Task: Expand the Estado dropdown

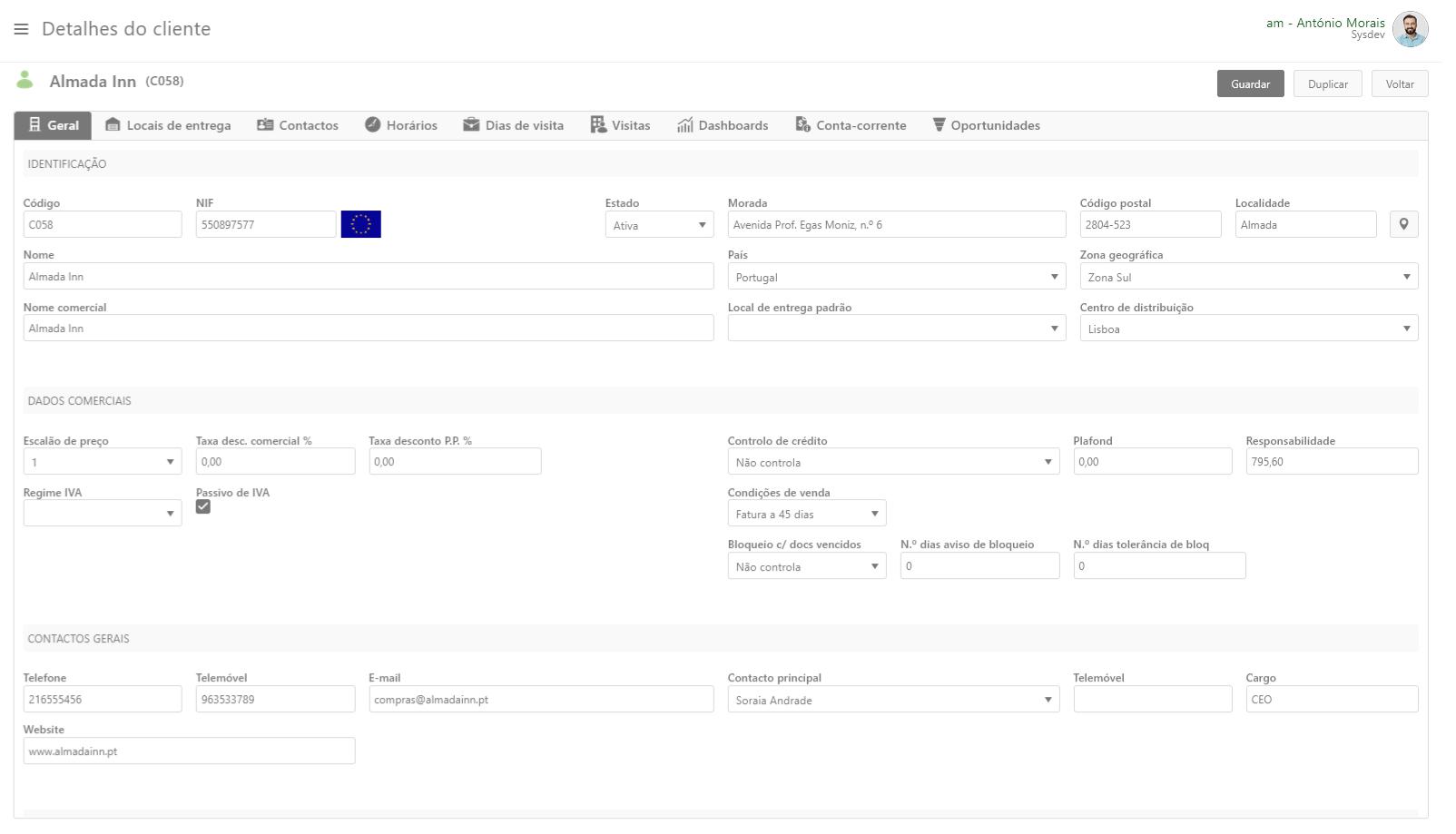Action: pyautogui.click(x=659, y=225)
